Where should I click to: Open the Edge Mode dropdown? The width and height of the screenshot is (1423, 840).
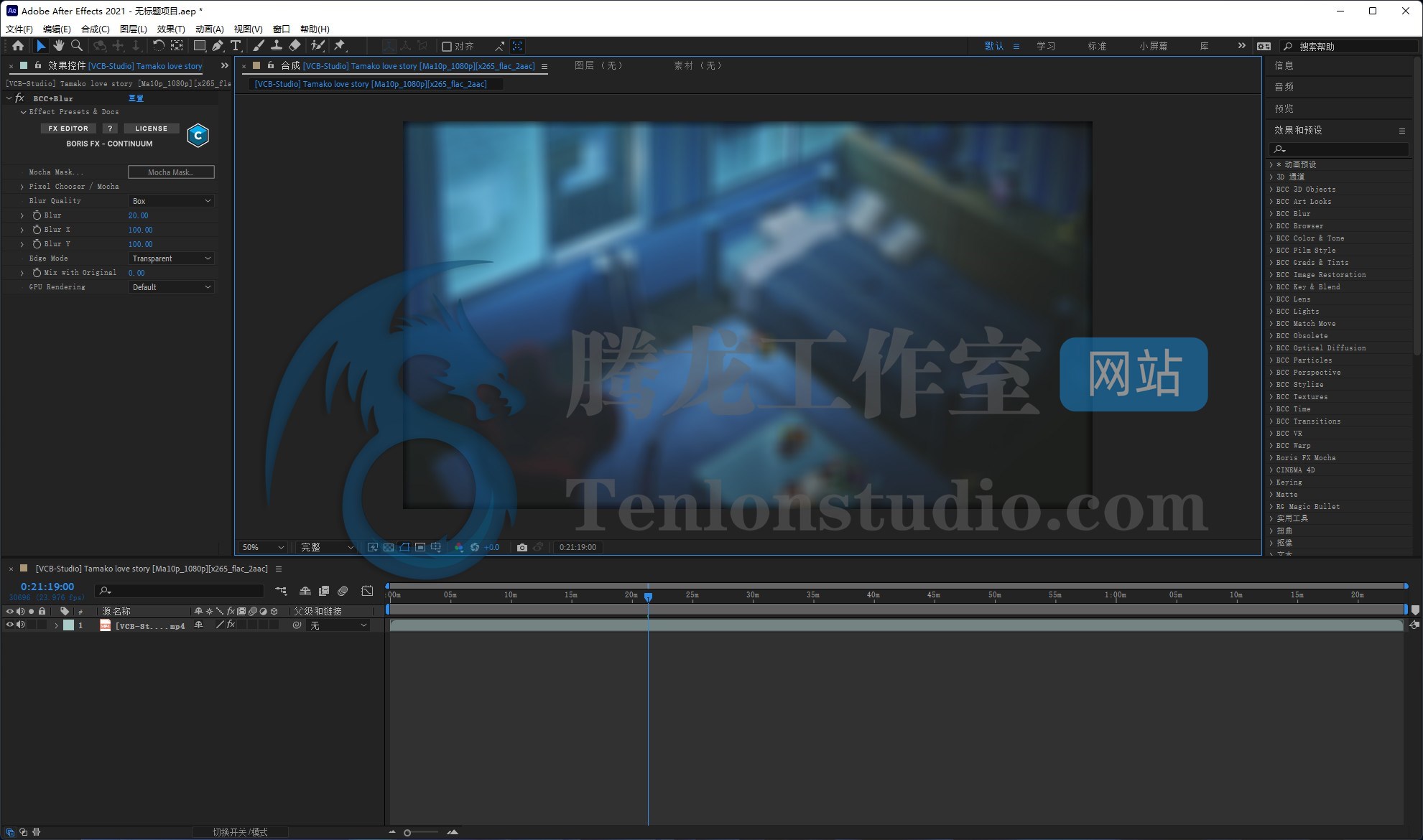coord(171,258)
